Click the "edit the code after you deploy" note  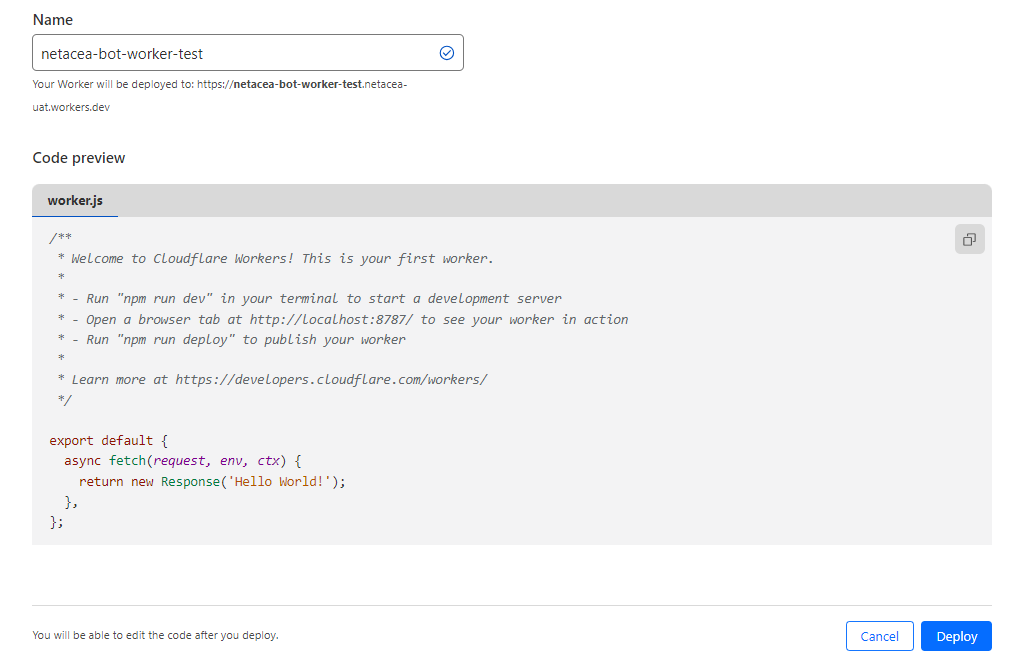[x=155, y=635]
